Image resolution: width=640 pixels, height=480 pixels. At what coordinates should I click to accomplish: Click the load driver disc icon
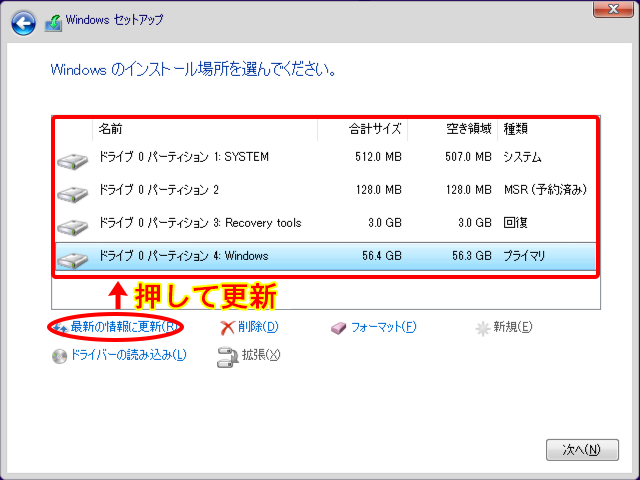point(60,356)
